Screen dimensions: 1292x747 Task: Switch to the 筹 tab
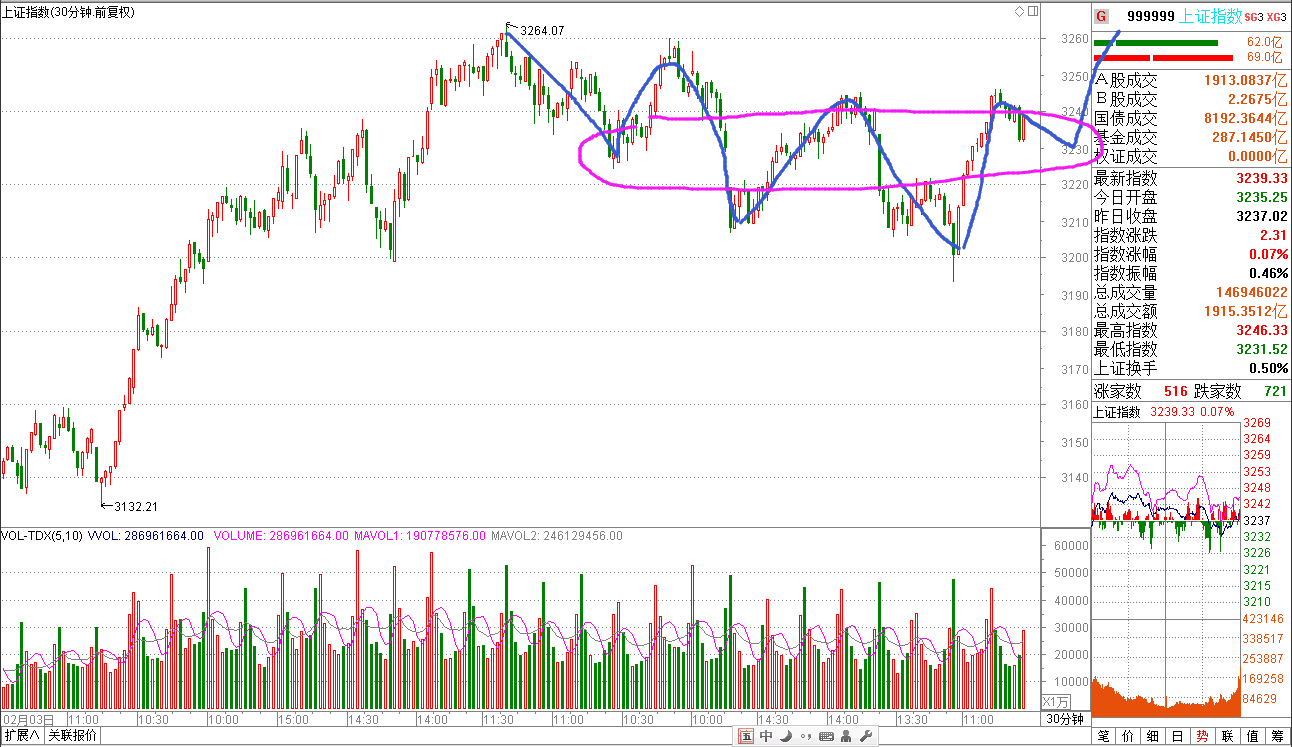coord(1278,736)
